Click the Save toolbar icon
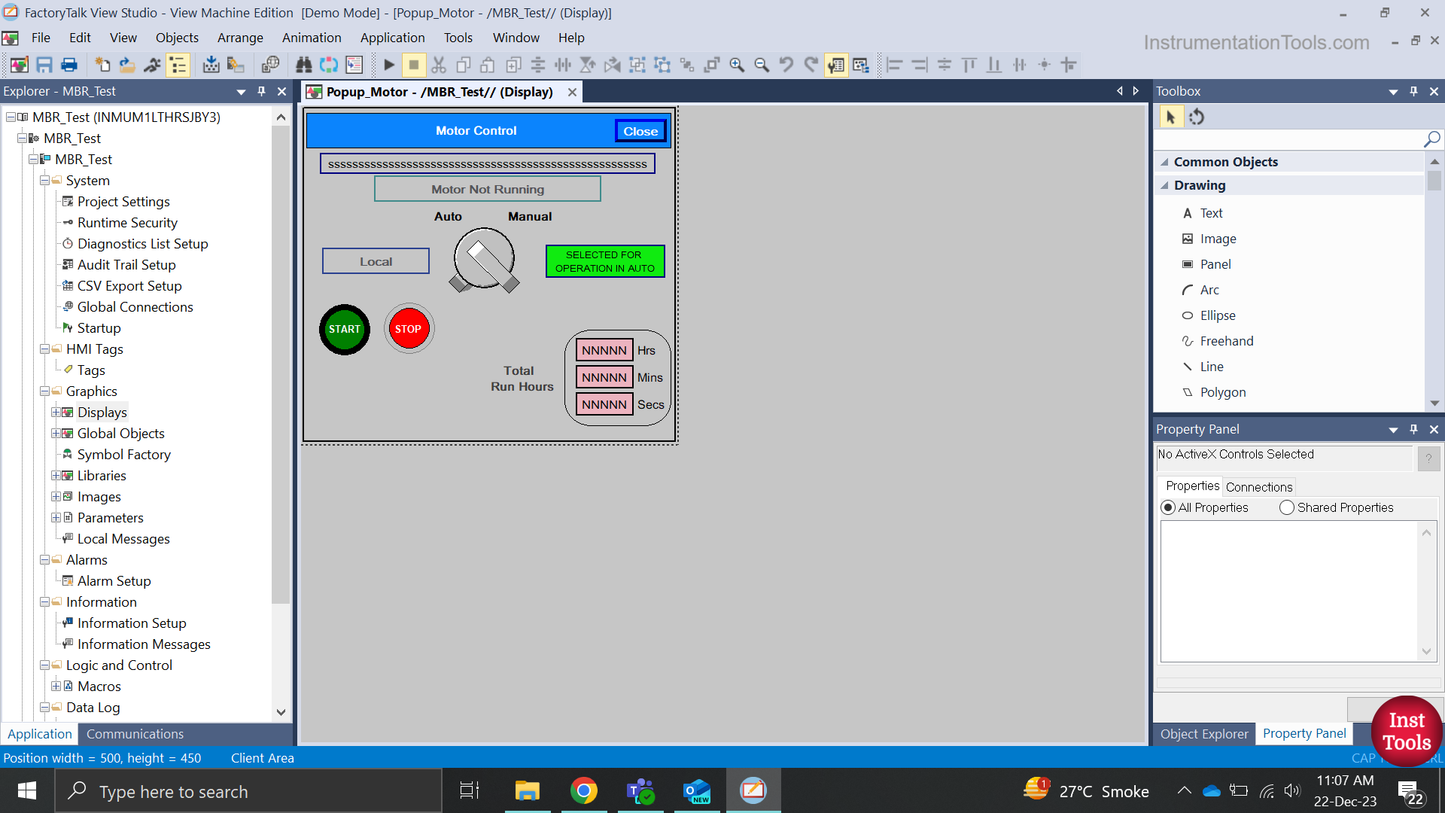The width and height of the screenshot is (1445, 813). (44, 65)
